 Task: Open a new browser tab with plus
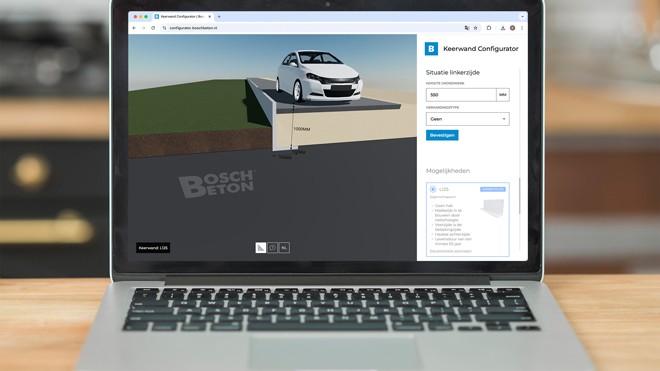tap(219, 16)
